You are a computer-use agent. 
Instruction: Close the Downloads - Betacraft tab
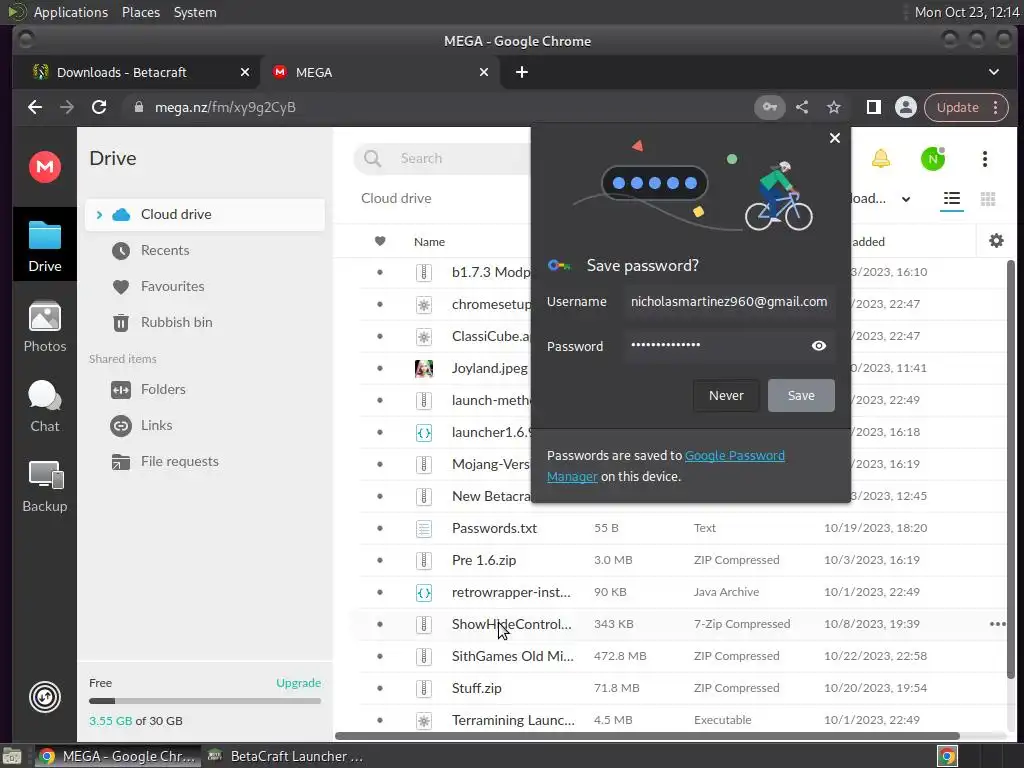point(244,72)
